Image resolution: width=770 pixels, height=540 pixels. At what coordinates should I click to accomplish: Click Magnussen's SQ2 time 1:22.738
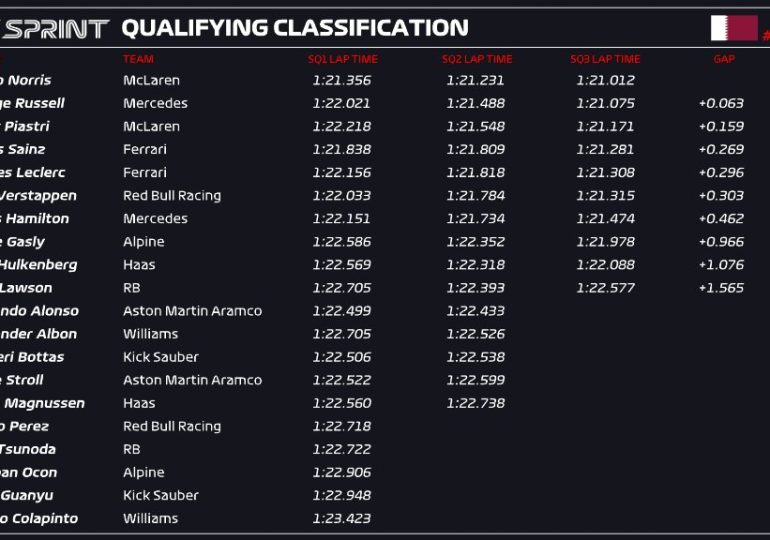476,403
